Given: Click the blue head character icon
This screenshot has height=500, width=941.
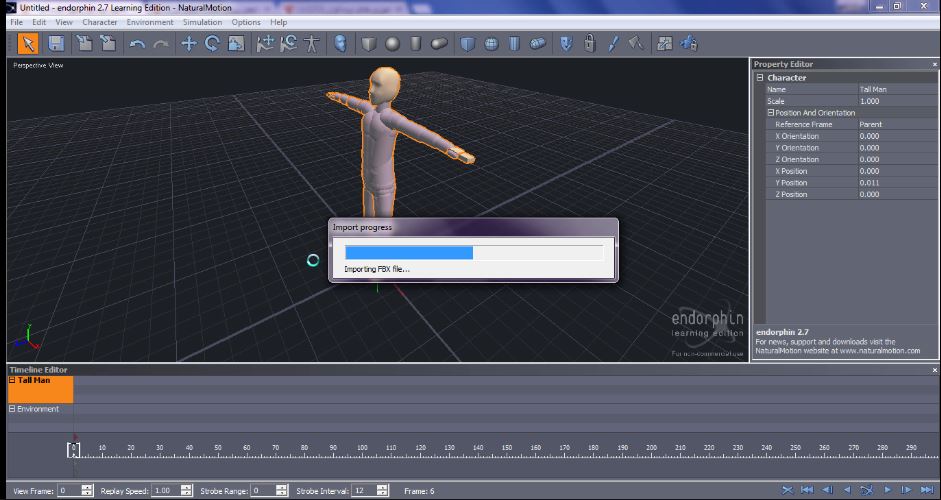Looking at the screenshot, I should tap(340, 44).
